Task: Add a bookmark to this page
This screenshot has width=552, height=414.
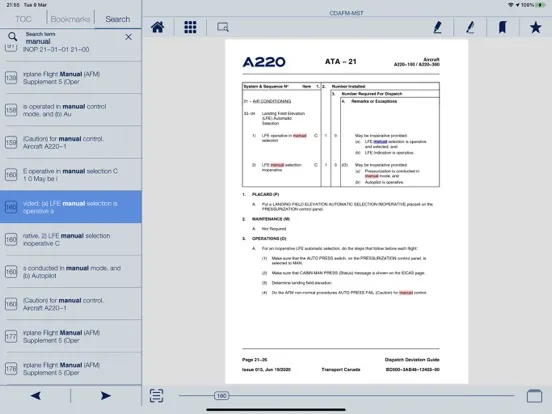Action: pyautogui.click(x=502, y=27)
